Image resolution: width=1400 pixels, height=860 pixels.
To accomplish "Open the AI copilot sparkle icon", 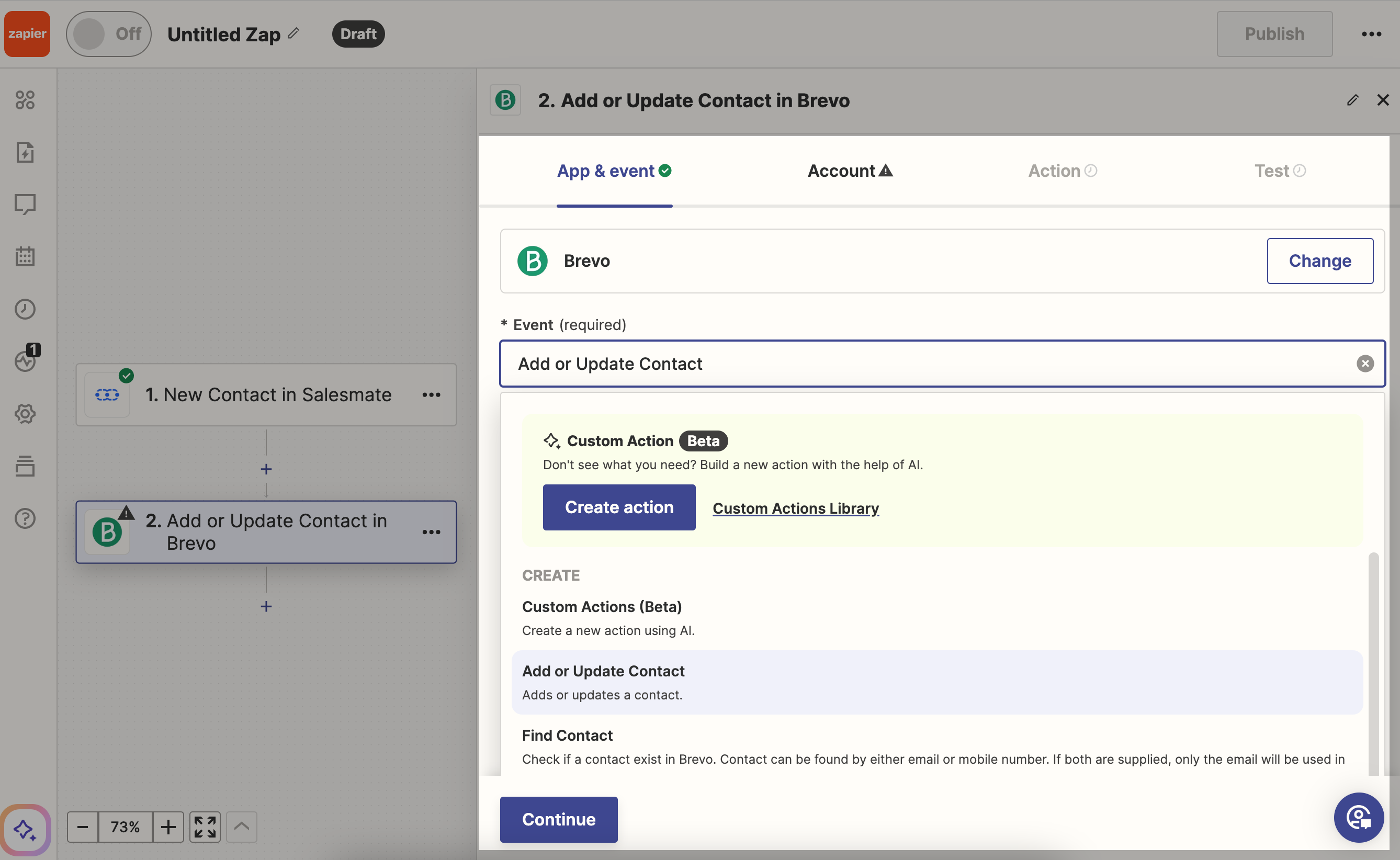I will tap(25, 830).
